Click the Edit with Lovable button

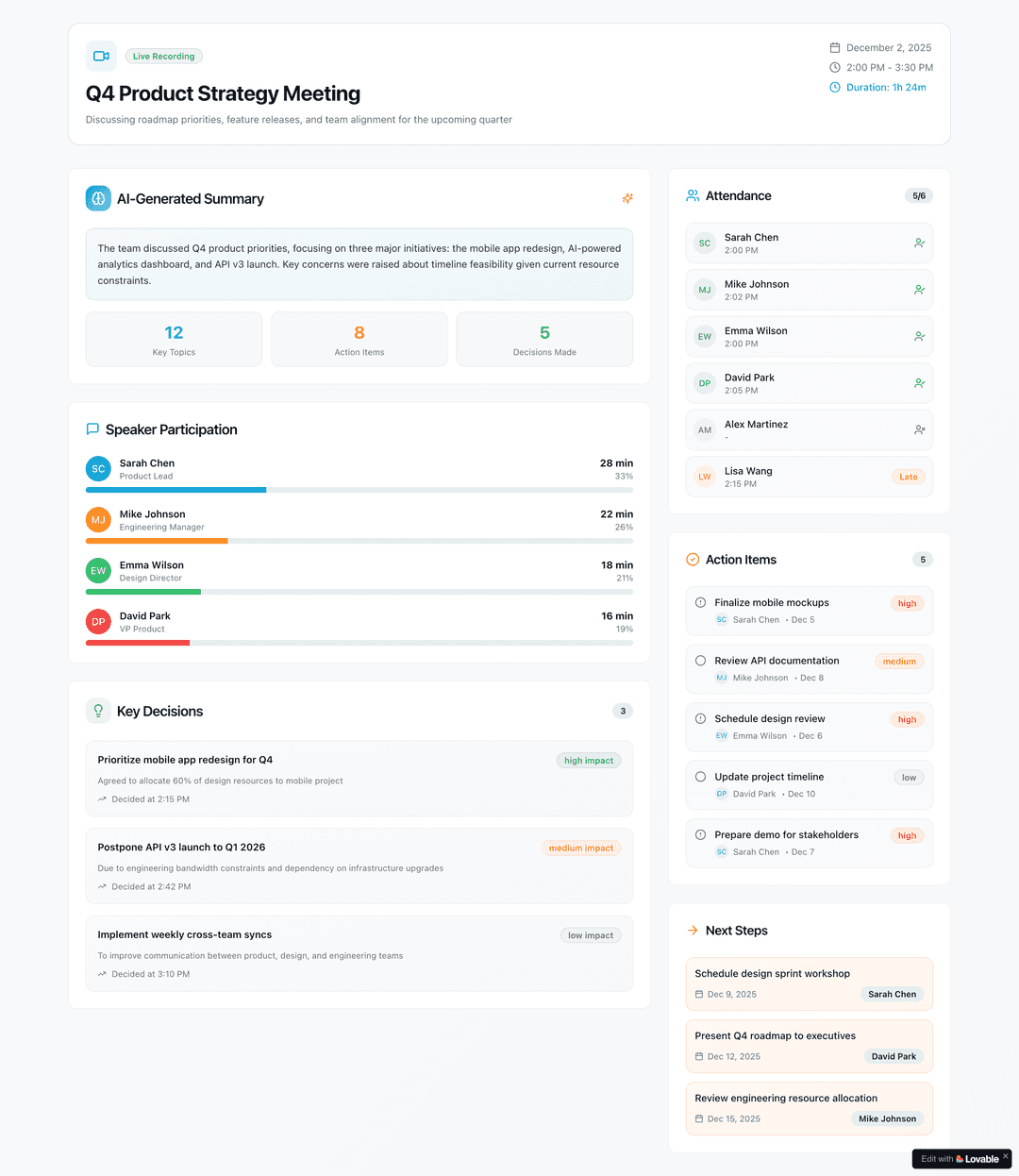960,1158
